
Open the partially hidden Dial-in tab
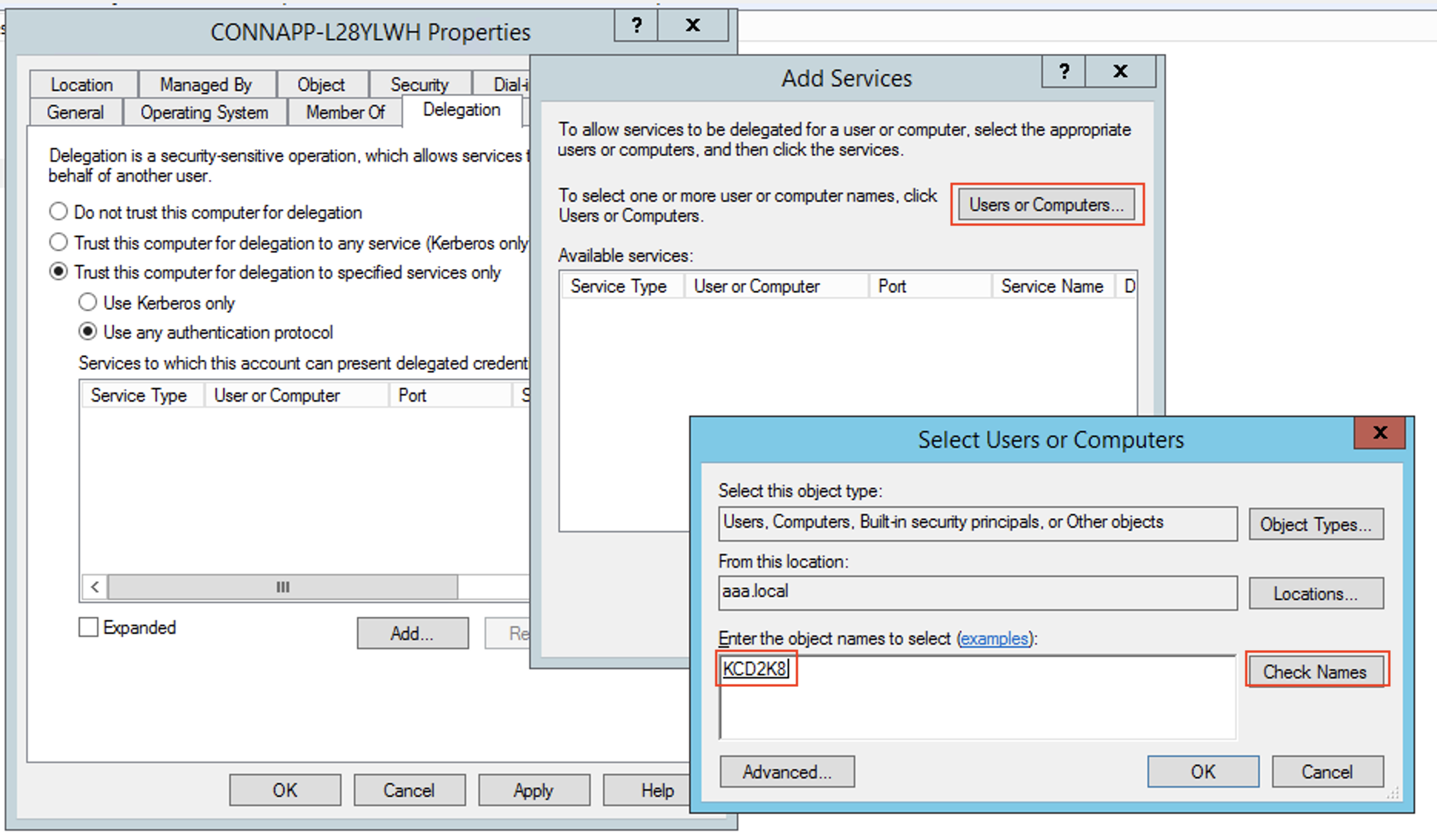(502, 85)
